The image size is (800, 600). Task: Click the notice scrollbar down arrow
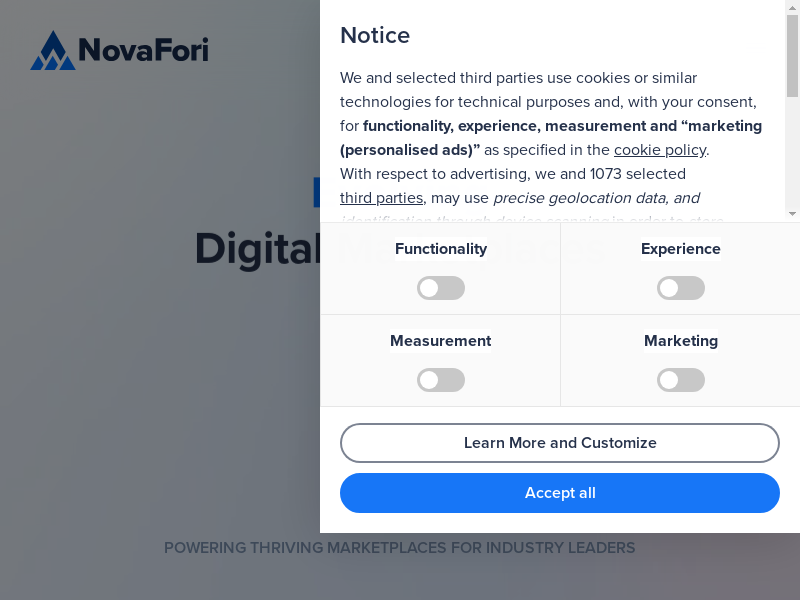click(x=792, y=214)
